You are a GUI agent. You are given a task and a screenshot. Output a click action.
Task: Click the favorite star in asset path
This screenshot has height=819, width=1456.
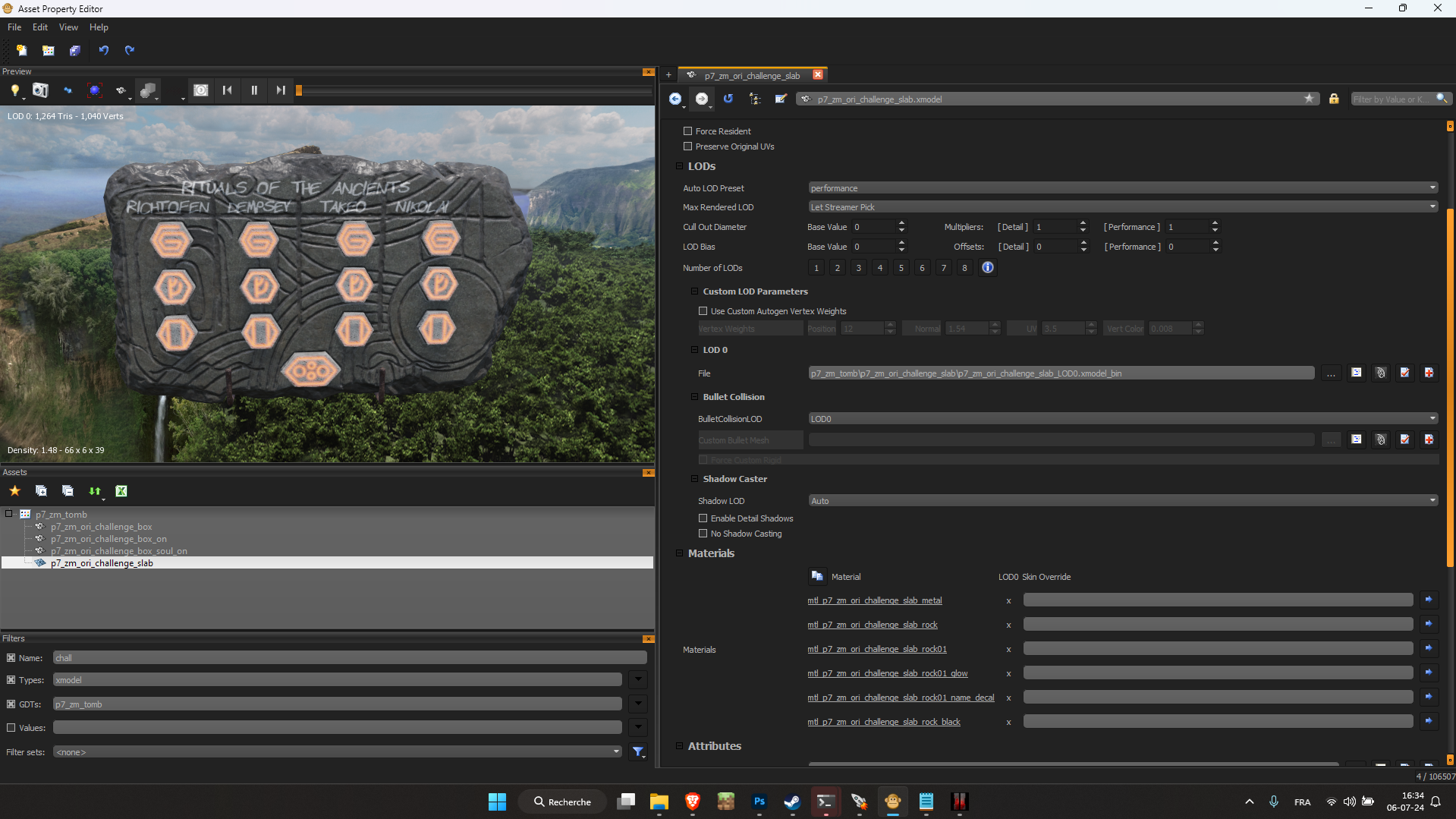pyautogui.click(x=1309, y=99)
